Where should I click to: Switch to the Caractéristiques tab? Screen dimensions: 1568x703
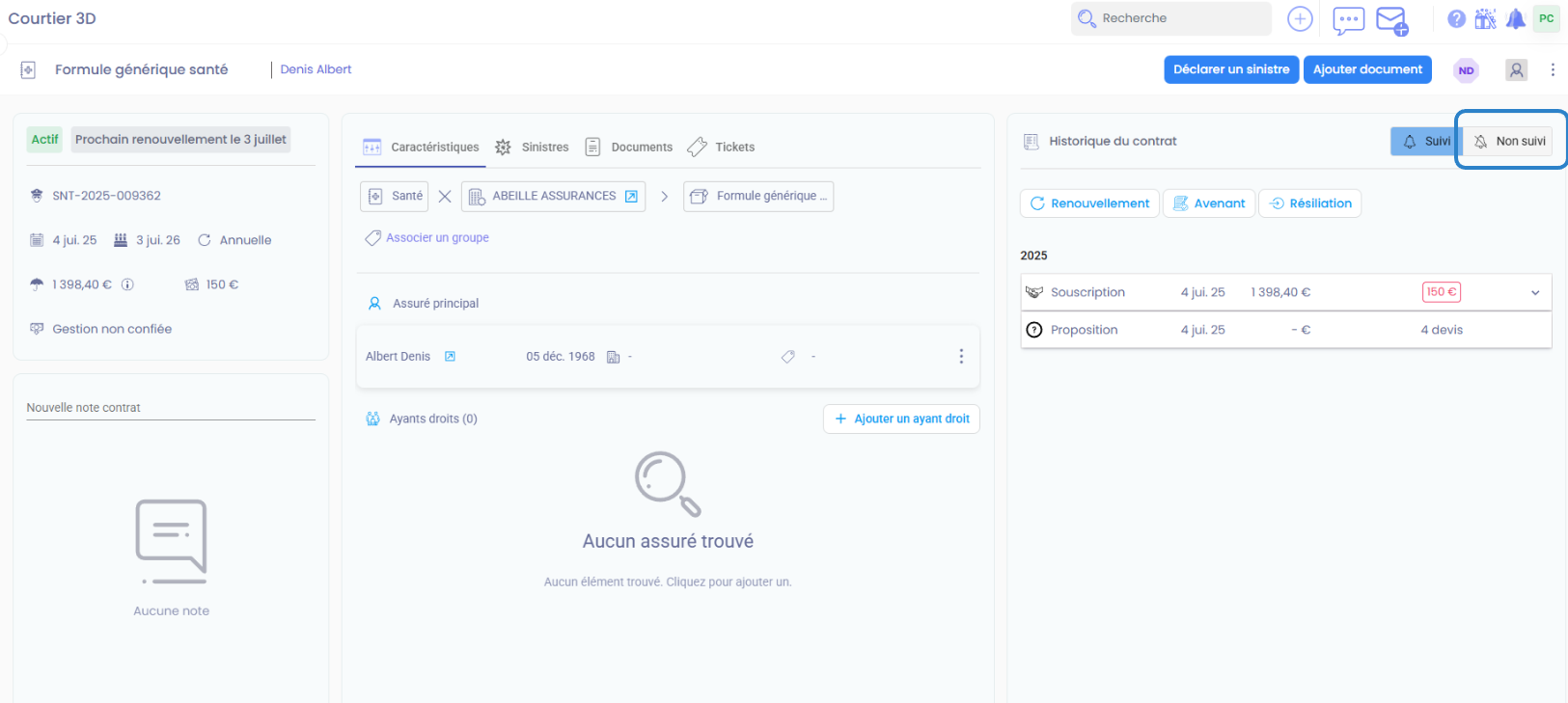[x=421, y=147]
